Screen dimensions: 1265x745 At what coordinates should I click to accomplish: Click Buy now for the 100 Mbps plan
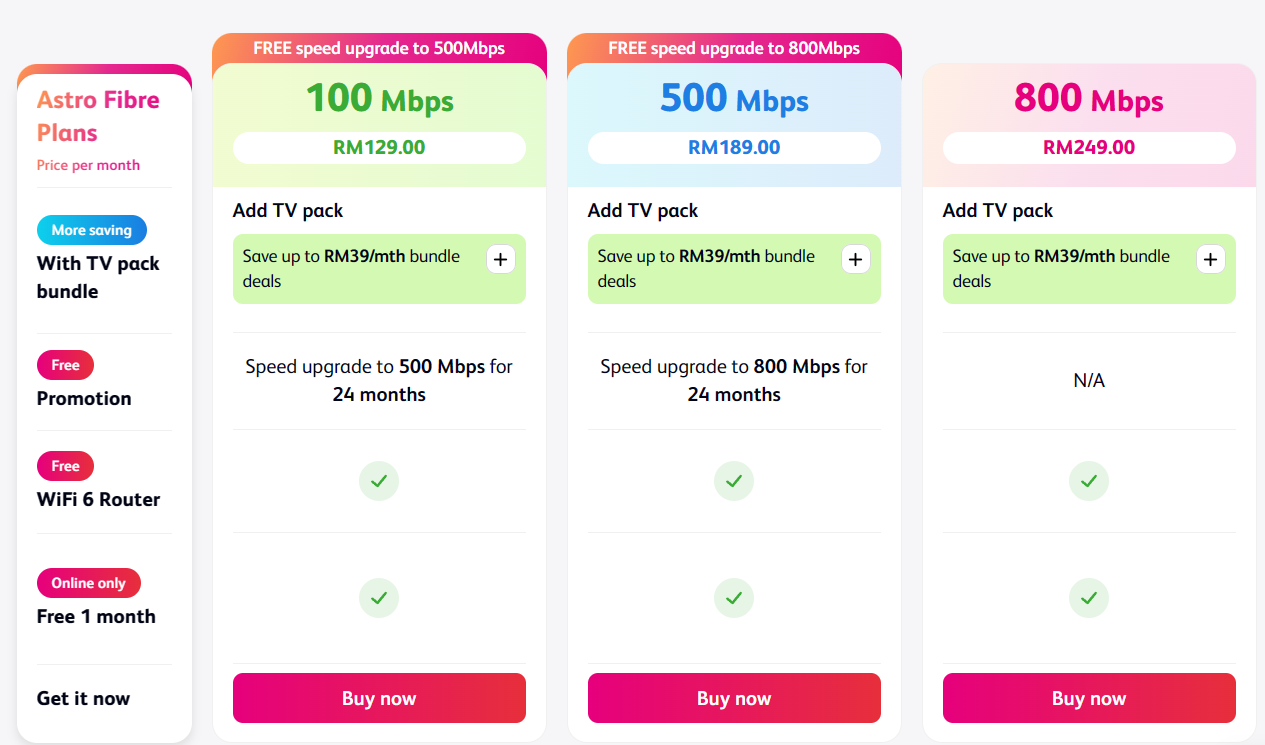[x=379, y=698]
